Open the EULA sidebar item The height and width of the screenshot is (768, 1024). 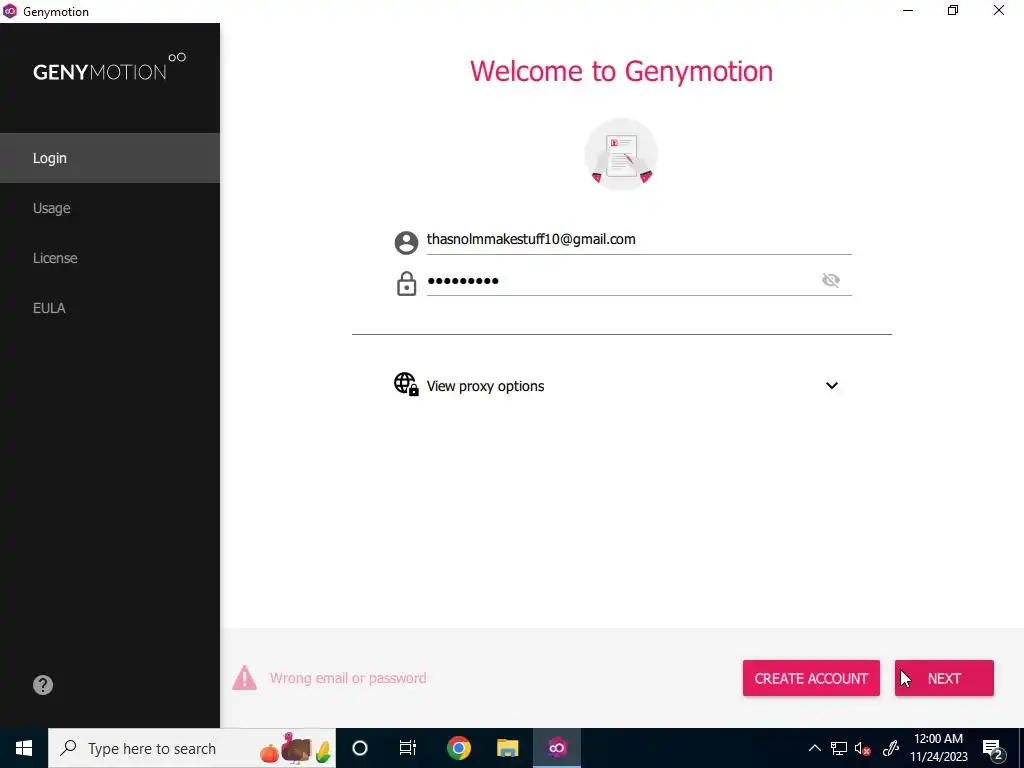110,308
